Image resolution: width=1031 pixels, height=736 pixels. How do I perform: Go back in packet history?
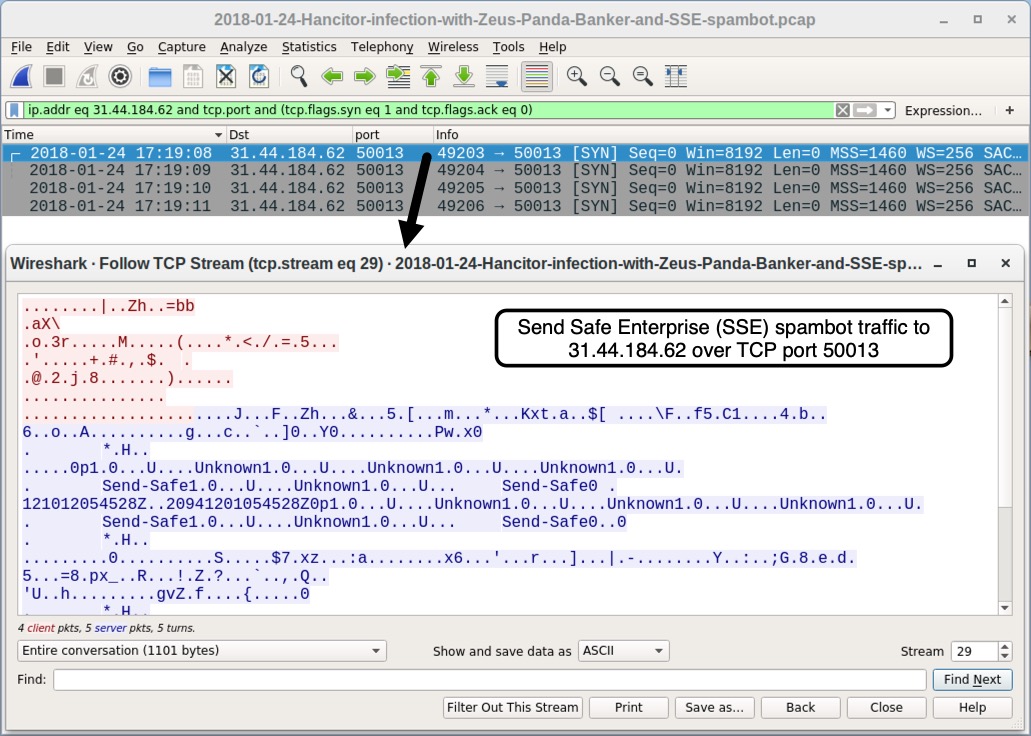(332, 76)
